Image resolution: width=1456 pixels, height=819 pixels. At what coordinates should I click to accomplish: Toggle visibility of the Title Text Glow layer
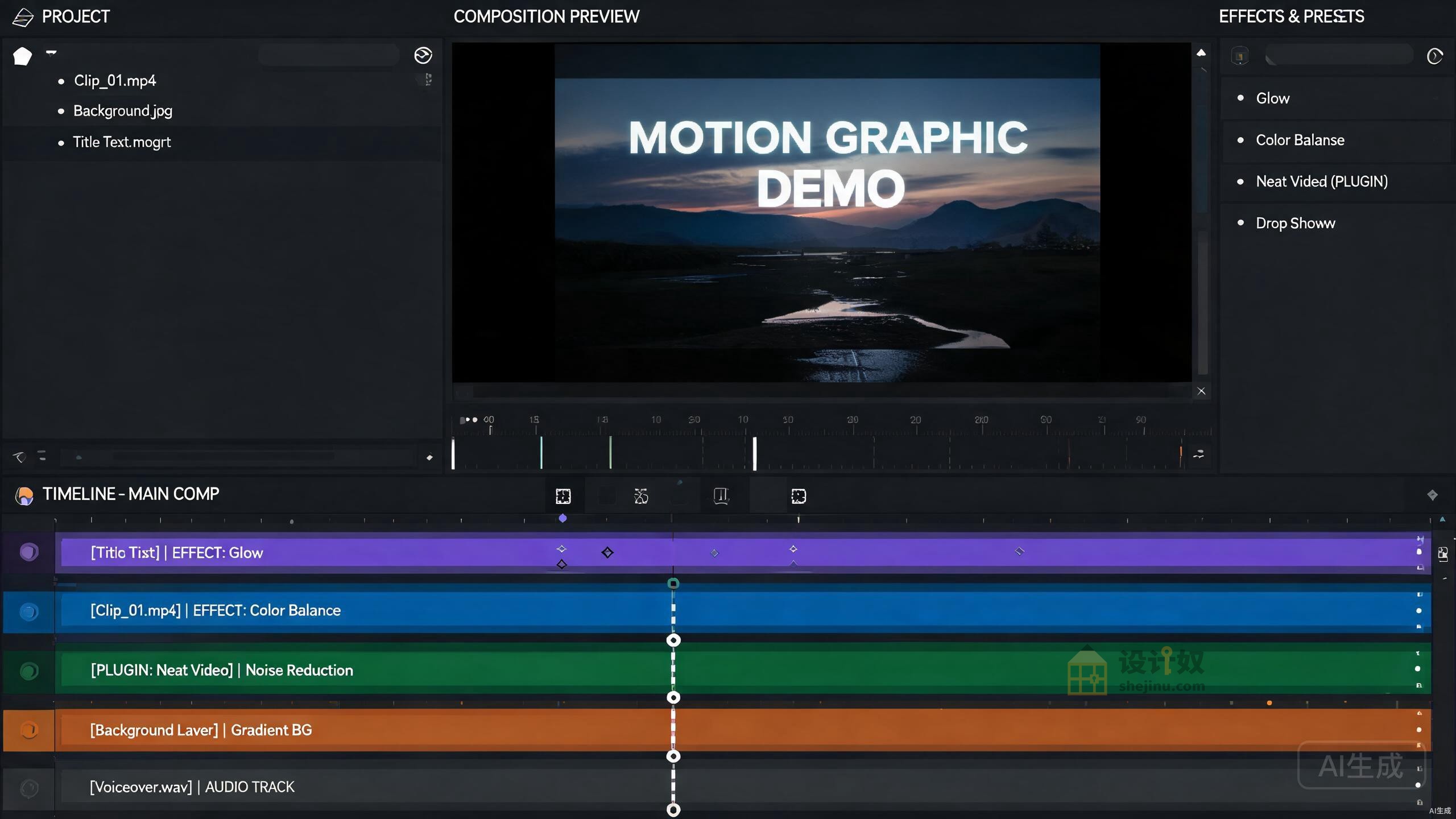pos(29,552)
